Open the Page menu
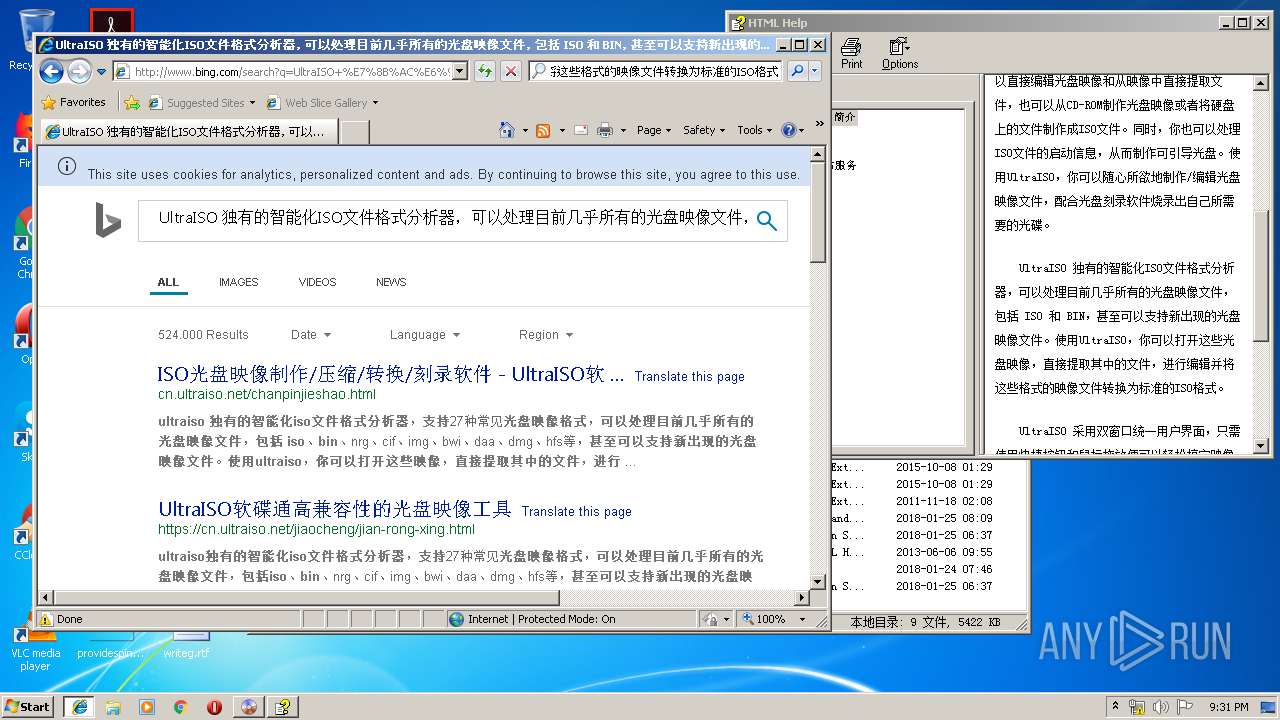Image resolution: width=1280 pixels, height=720 pixels. pos(654,130)
